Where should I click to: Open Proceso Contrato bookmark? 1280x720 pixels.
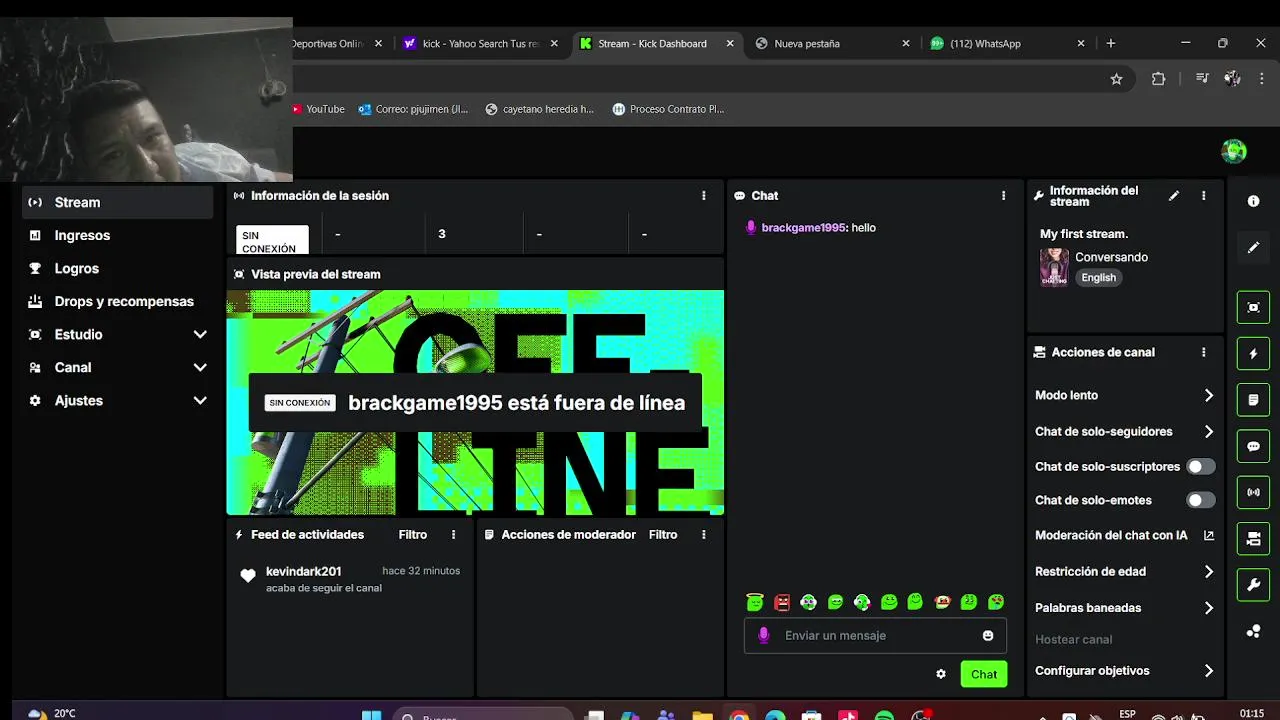(668, 109)
